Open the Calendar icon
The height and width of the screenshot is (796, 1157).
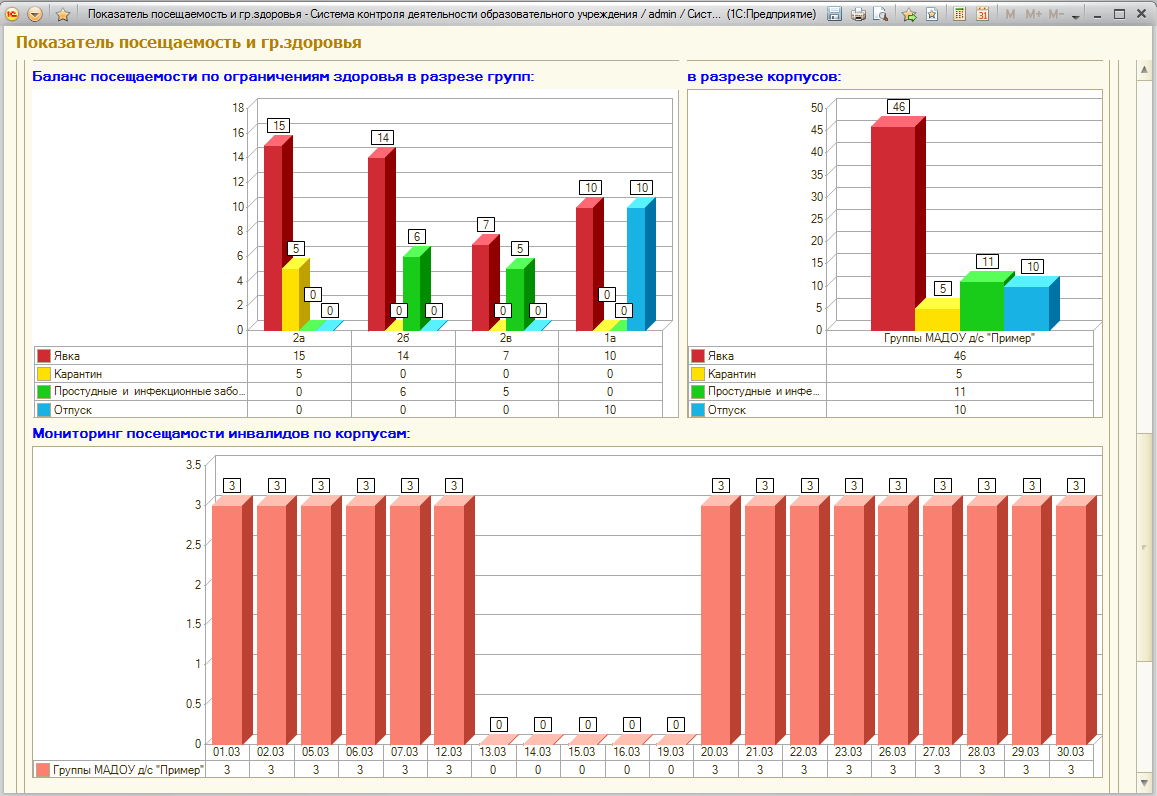point(982,14)
